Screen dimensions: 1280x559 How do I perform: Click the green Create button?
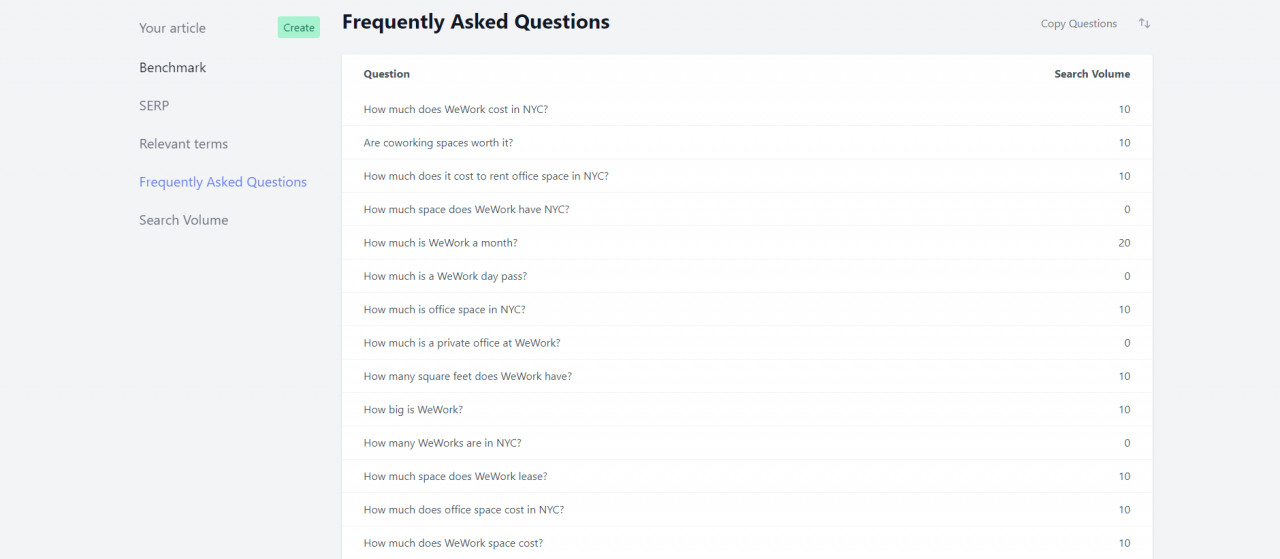299,28
